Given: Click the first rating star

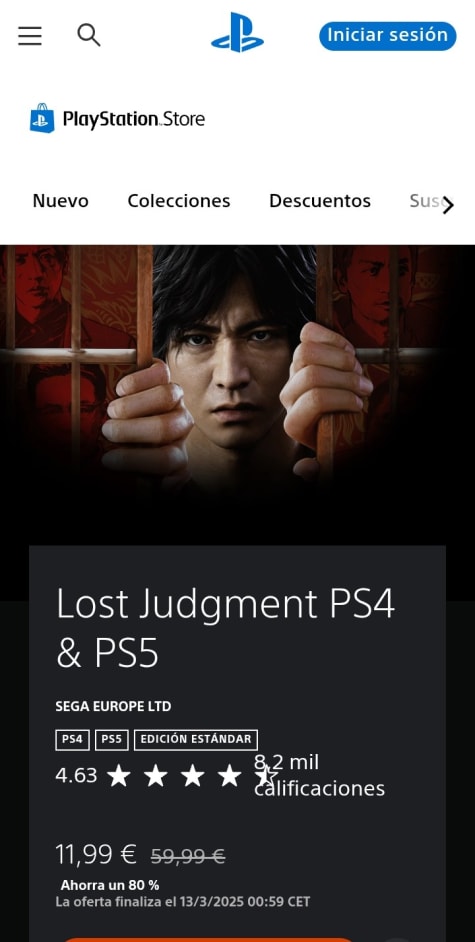Looking at the screenshot, I should coord(119,776).
